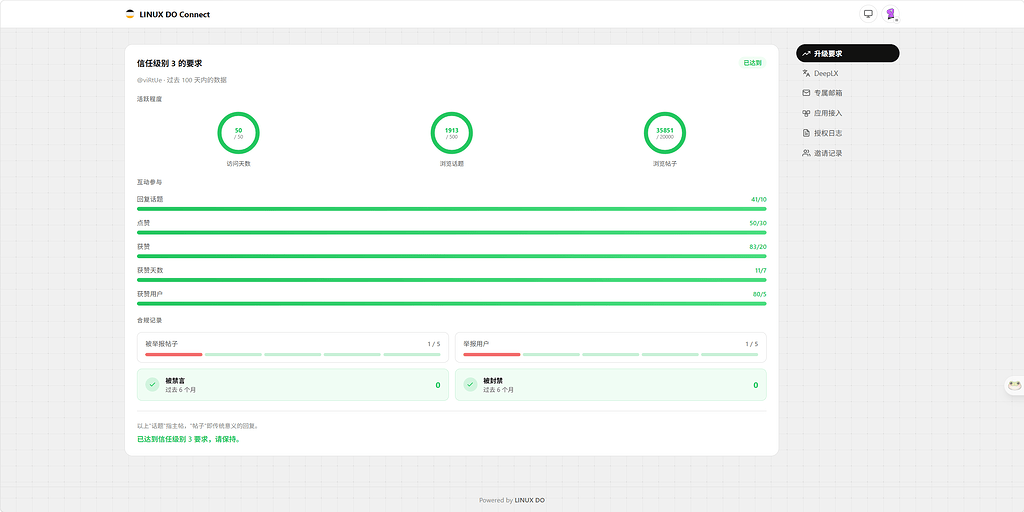Screen dimensions: 1024x512
Task: Click the red segment under 被举报帖子
Action: (174, 355)
